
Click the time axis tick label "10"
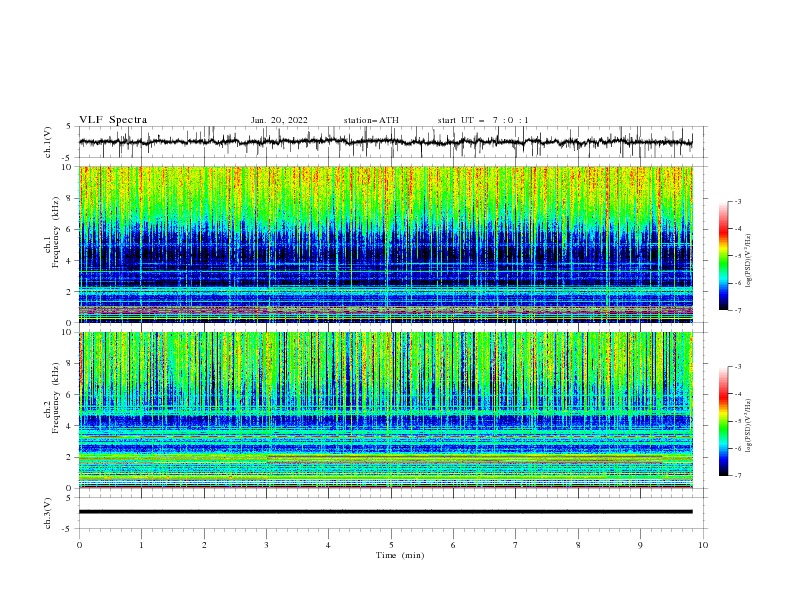pyautogui.click(x=703, y=545)
